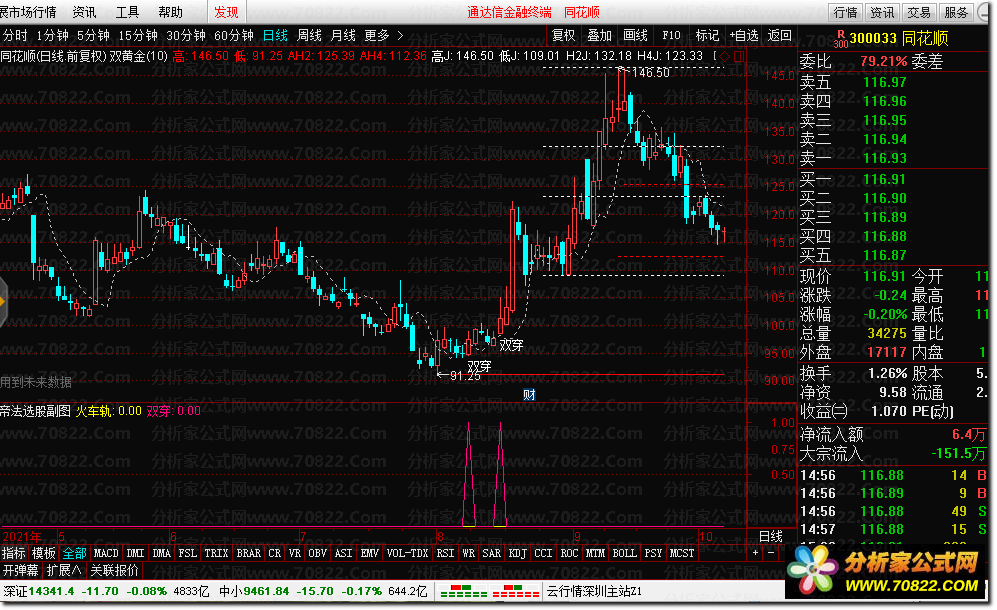Add stock via +自选 button

pyautogui.click(x=744, y=36)
